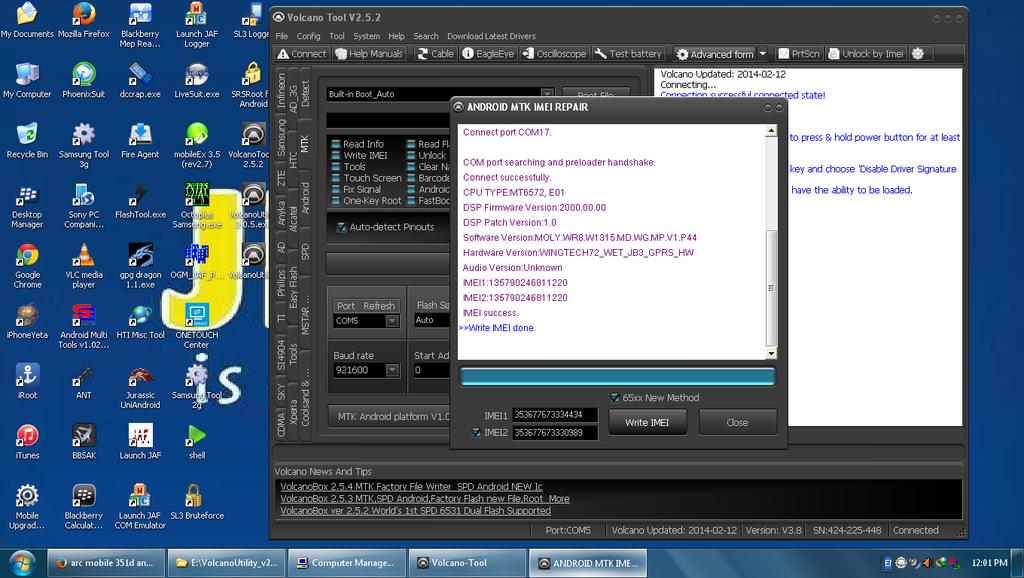Toggle the Auto-detect Pinouts checkbox
Screen dimensions: 1024x578
coord(341,227)
